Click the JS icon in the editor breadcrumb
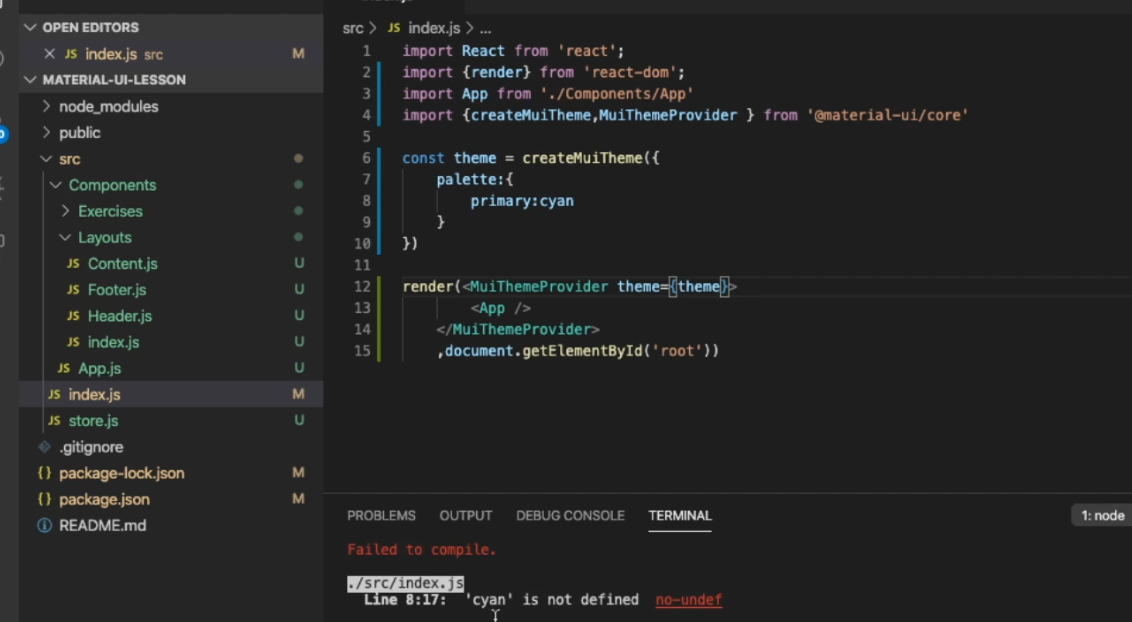 [394, 28]
